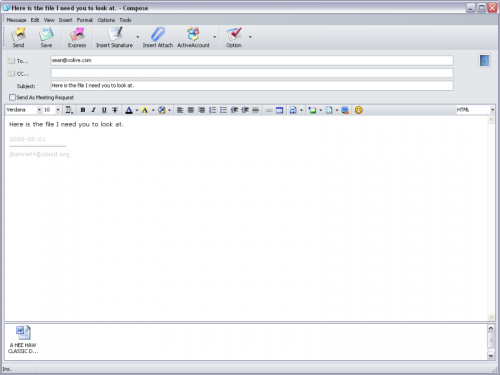
Task: Align text left
Action: (x=180, y=110)
